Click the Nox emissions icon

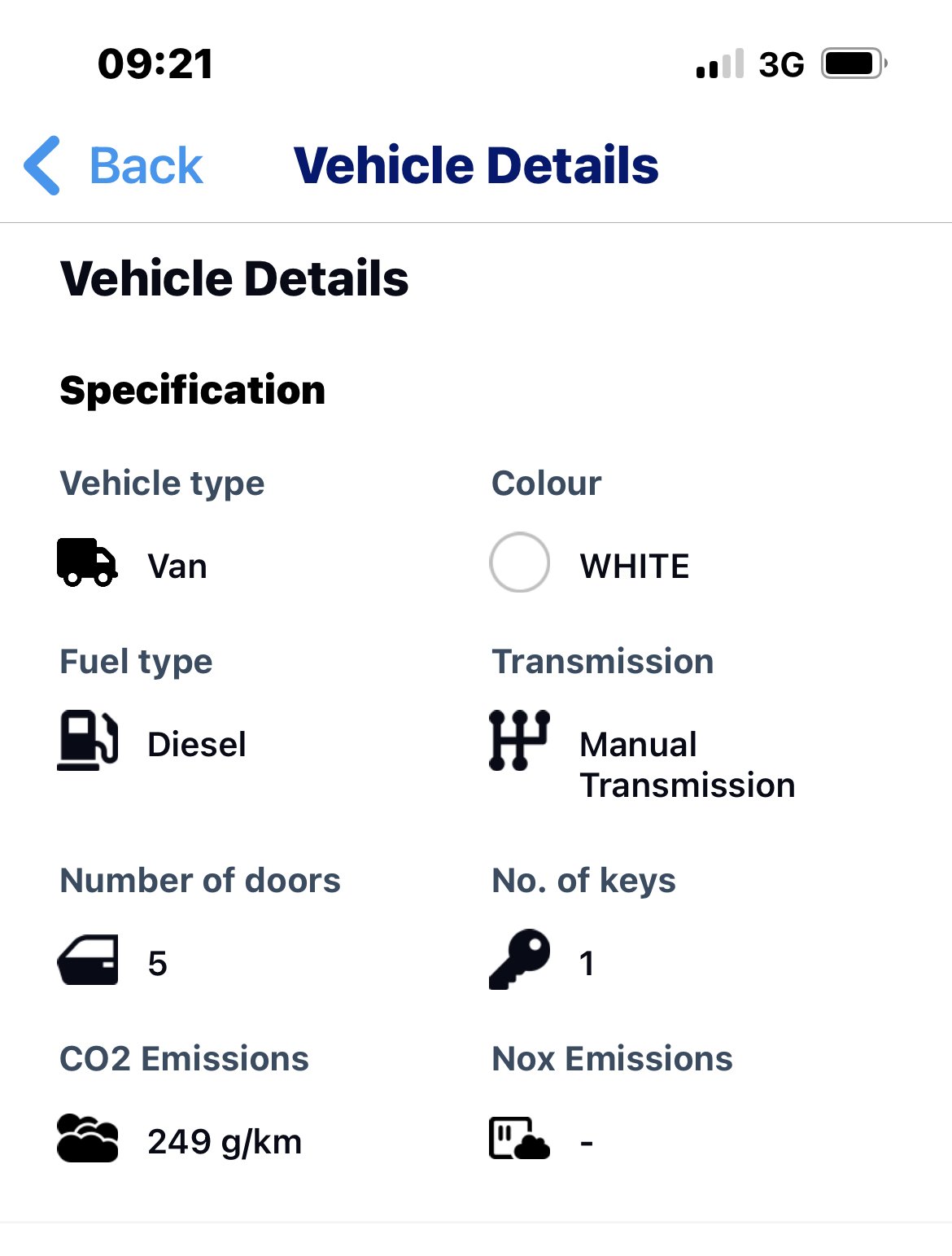click(x=519, y=1138)
